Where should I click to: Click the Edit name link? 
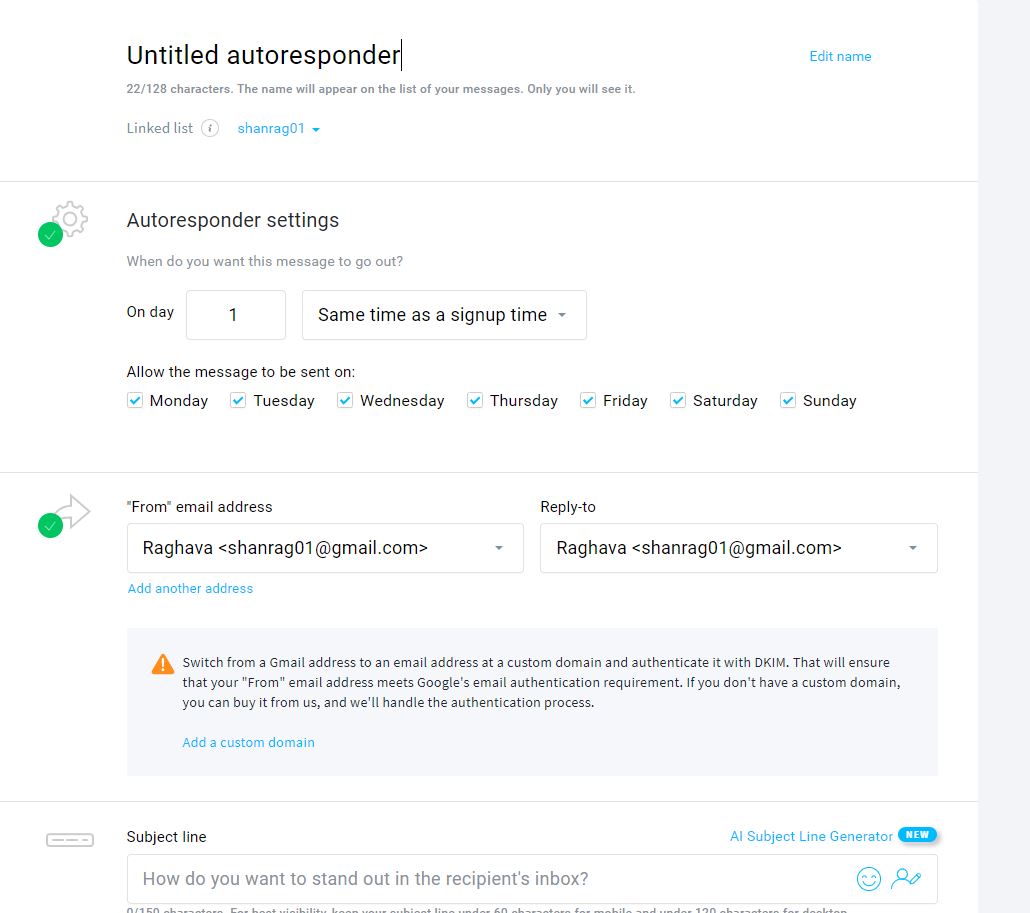(x=840, y=56)
